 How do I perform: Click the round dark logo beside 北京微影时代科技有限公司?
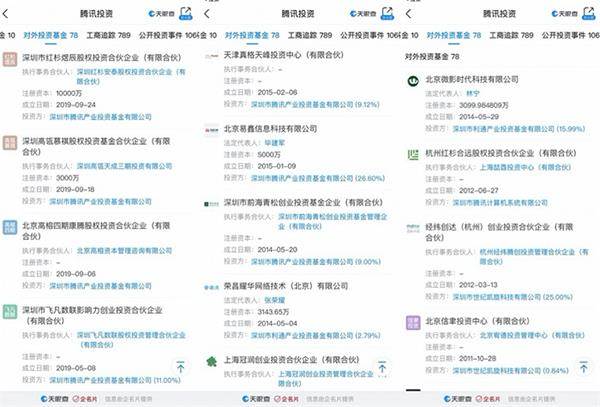point(413,81)
